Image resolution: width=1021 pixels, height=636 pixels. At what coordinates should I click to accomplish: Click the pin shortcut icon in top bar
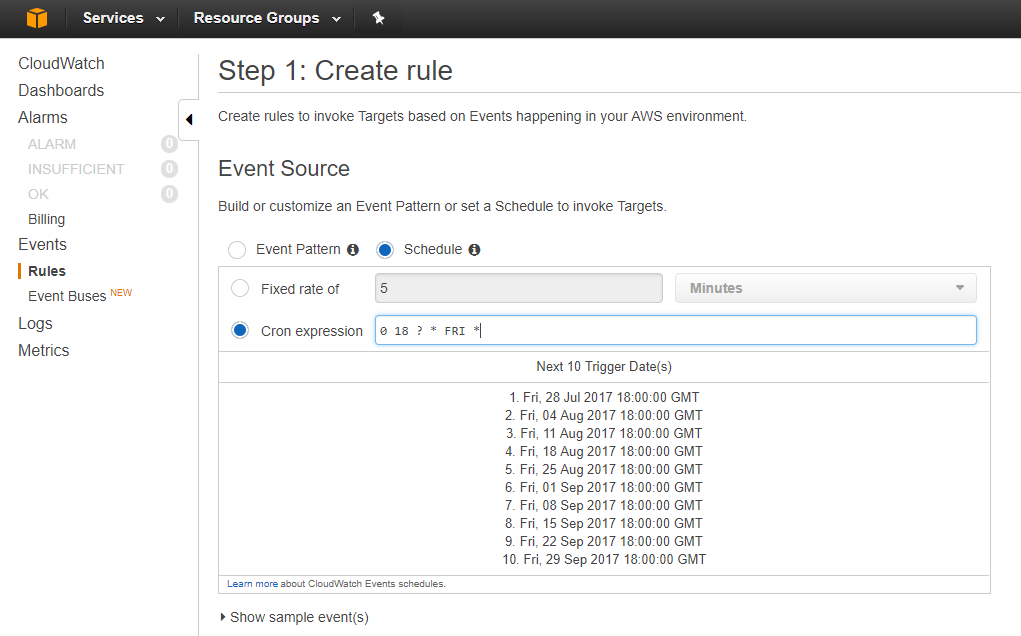coord(378,18)
